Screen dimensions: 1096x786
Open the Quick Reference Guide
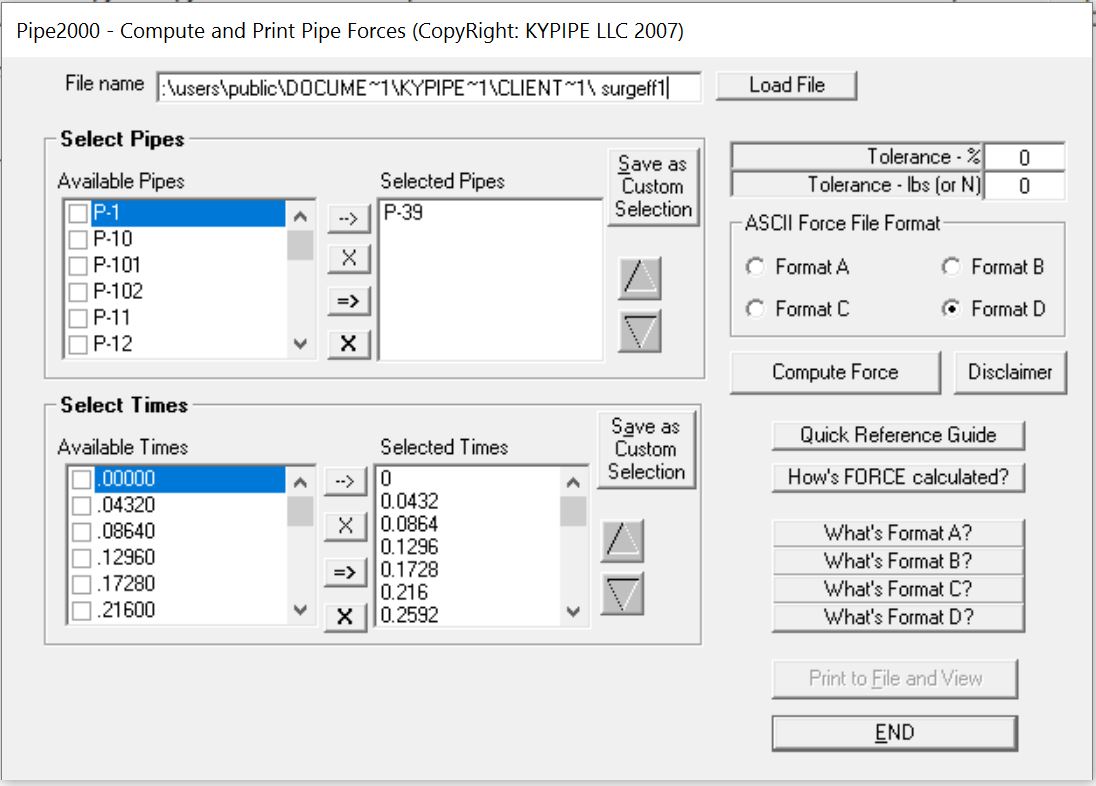point(898,435)
